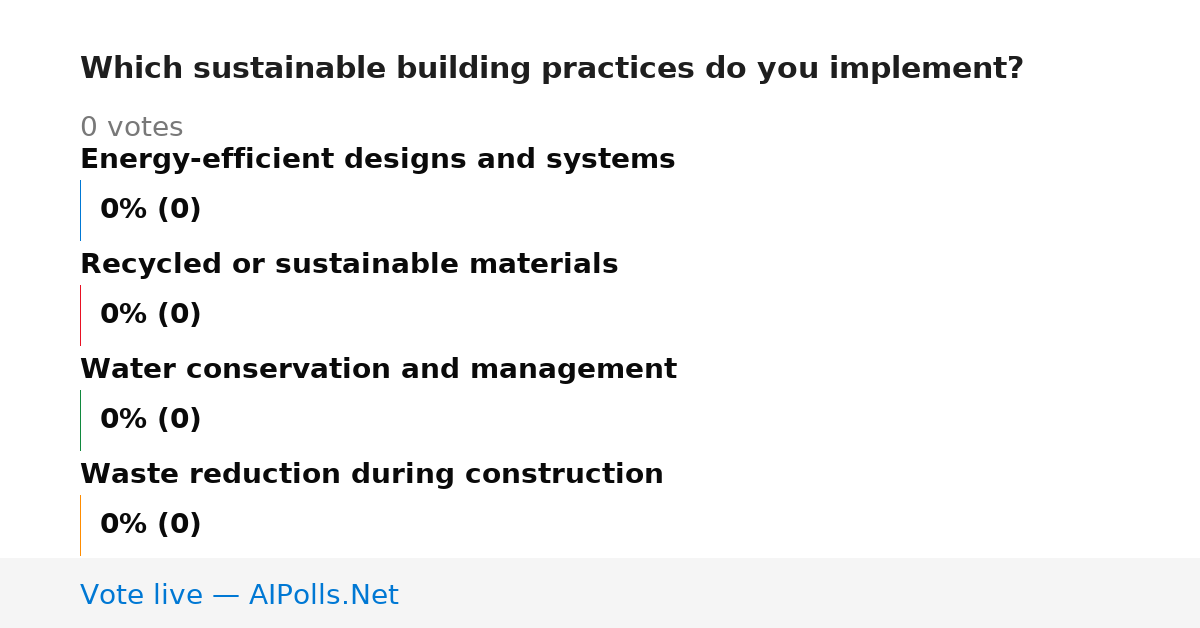Click the 0 votes counter

pos(131,128)
